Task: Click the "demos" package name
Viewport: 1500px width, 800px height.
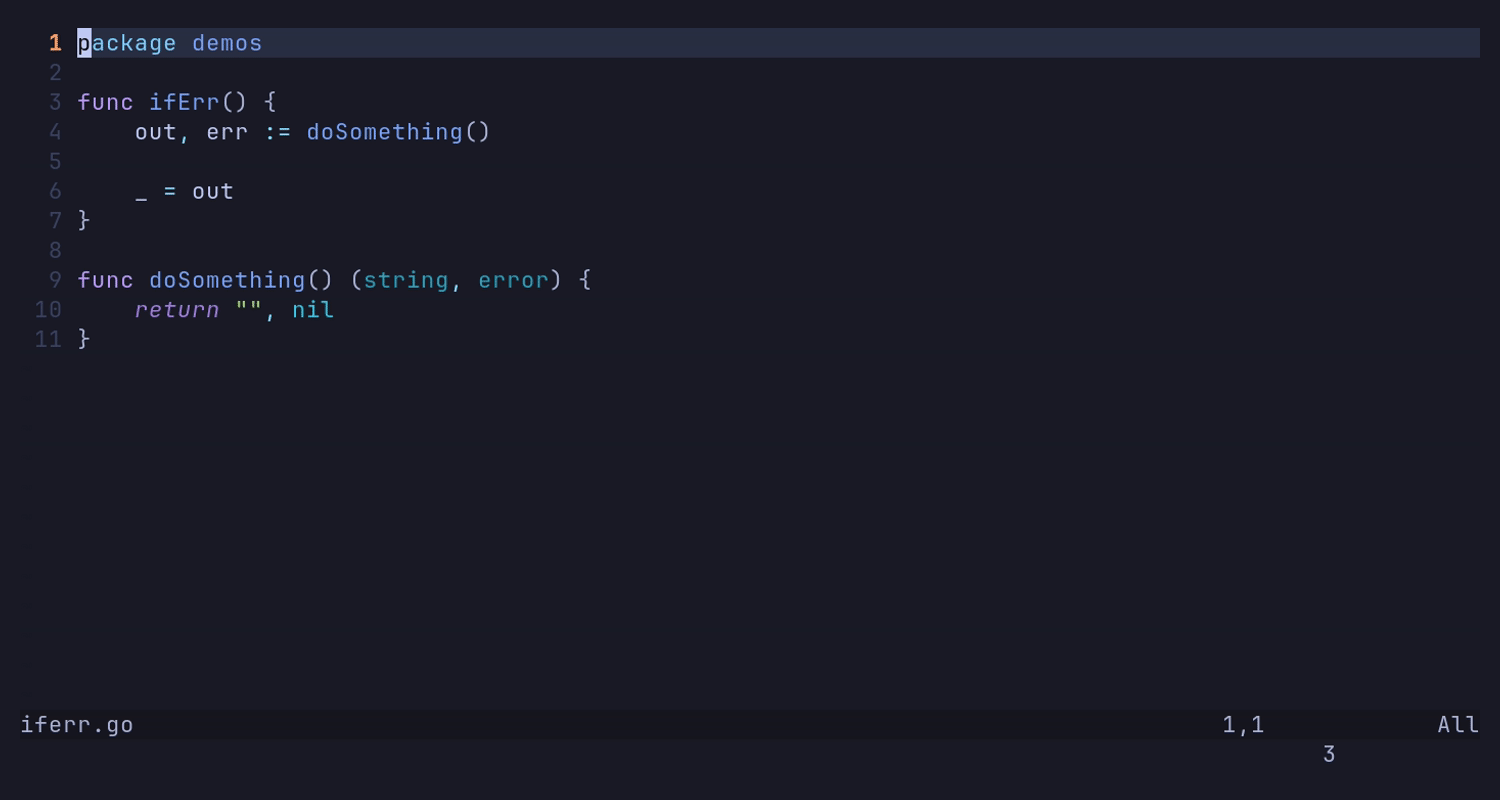Action: (227, 43)
